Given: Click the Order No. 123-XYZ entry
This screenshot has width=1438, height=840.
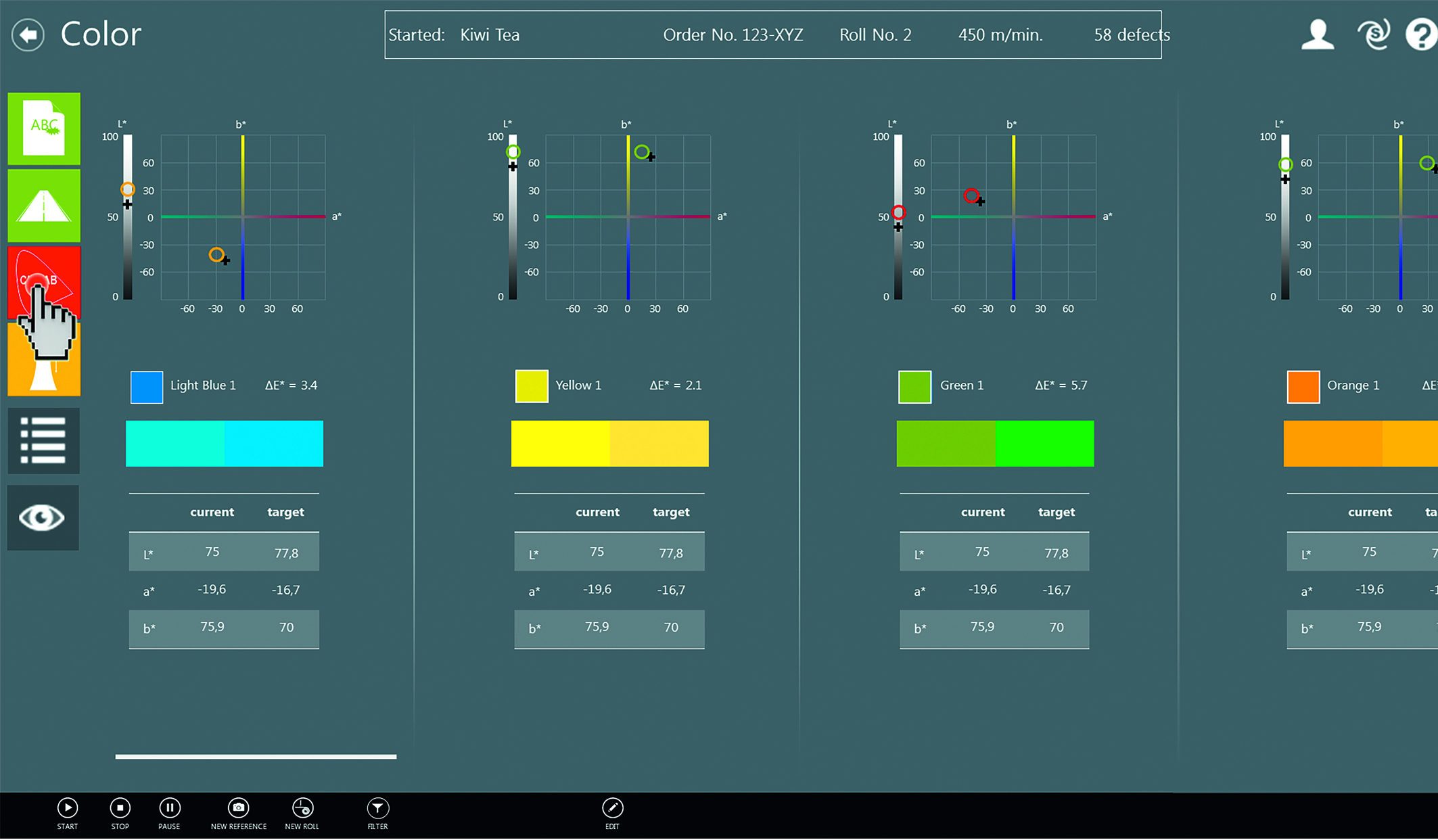Looking at the screenshot, I should coord(733,34).
